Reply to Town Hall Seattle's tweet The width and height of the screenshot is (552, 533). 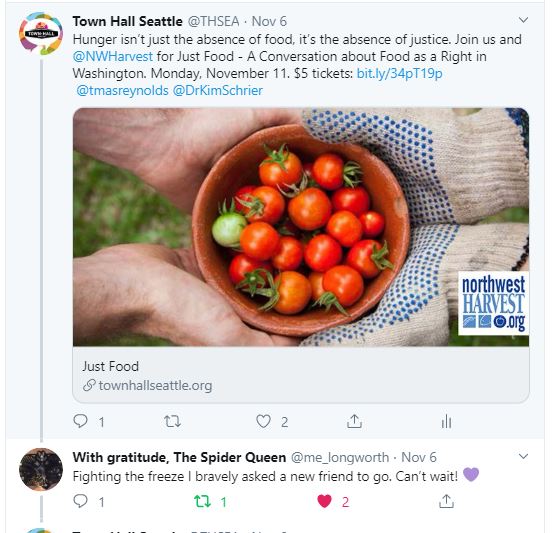80,421
